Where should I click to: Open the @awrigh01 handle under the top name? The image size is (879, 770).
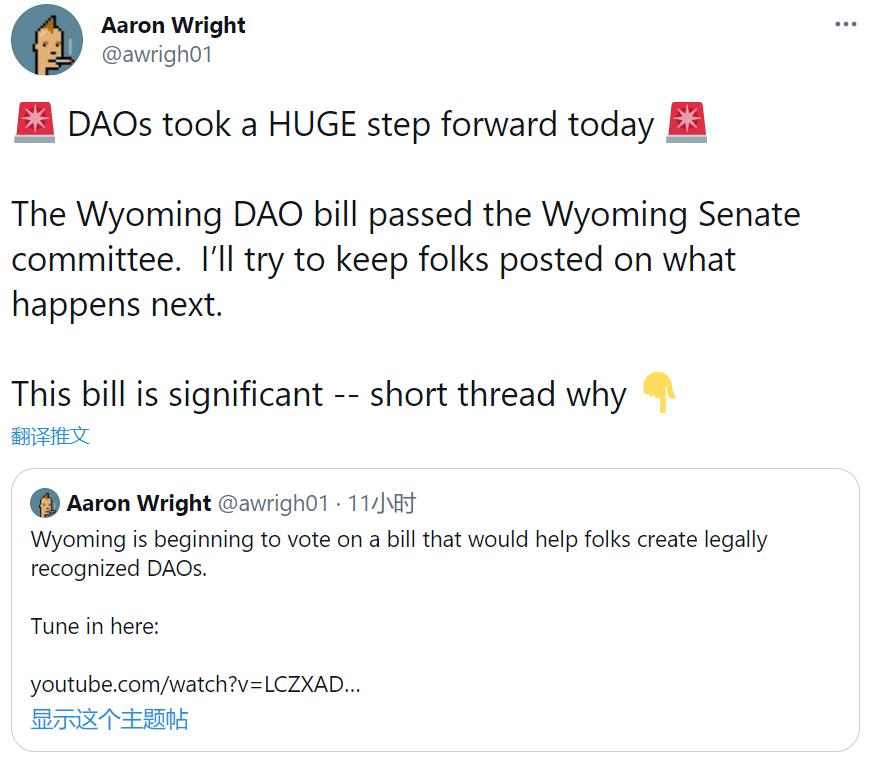pos(157,55)
